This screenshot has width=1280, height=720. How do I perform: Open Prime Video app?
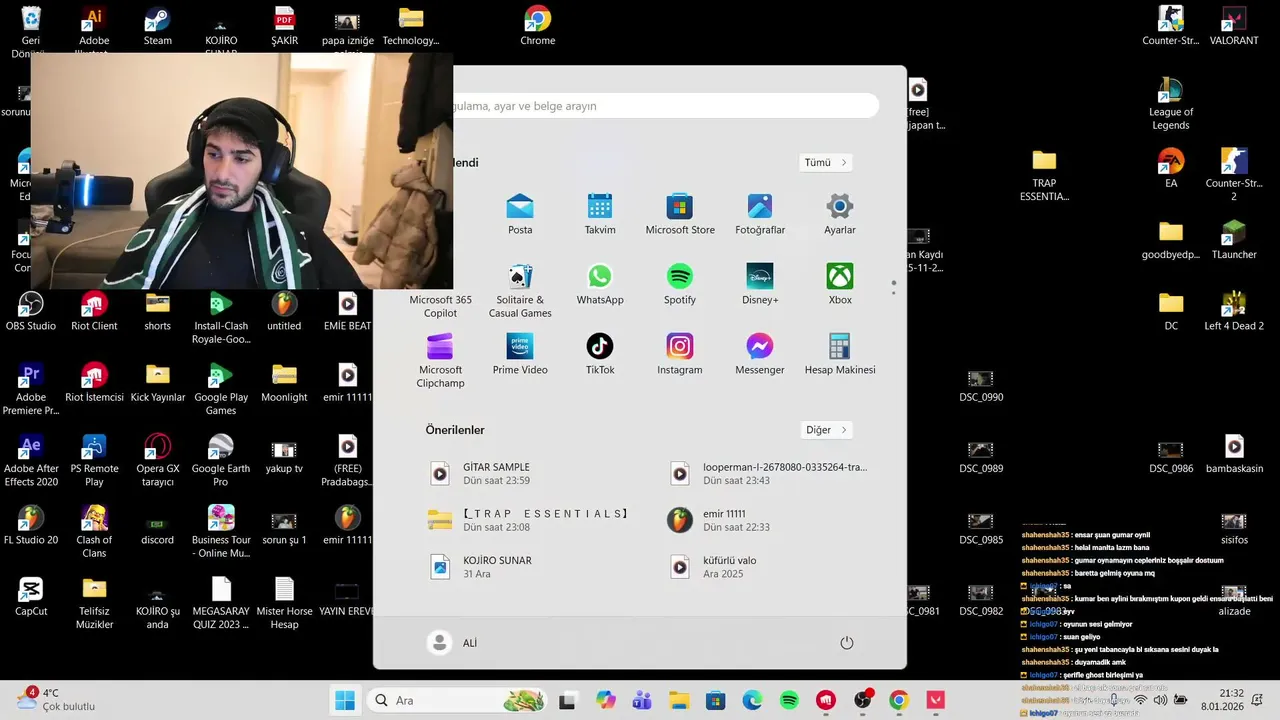(x=520, y=354)
